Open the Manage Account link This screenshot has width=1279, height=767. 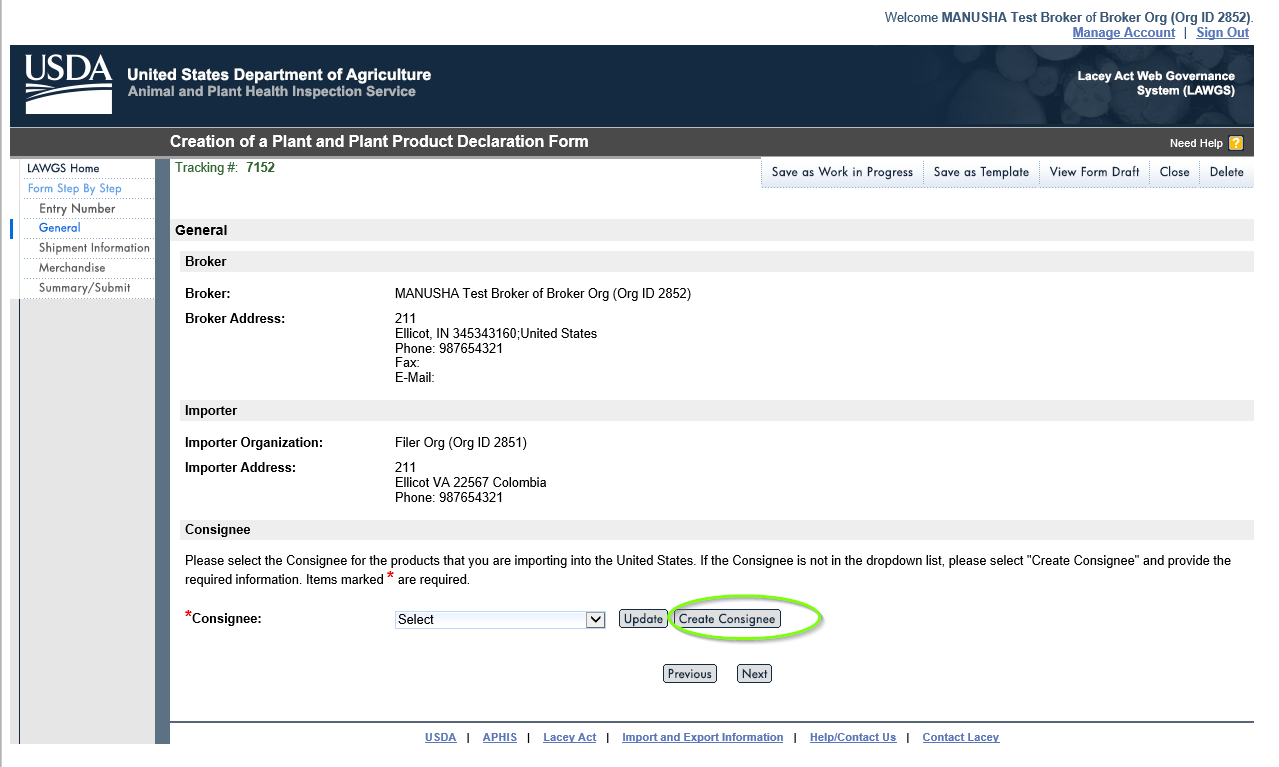(1123, 33)
